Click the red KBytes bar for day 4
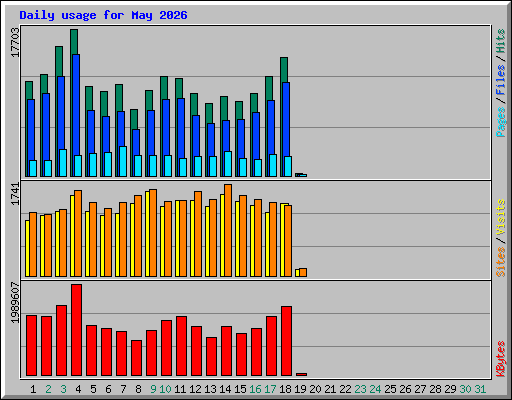Image resolution: width=512 pixels, height=400 pixels. coord(76,330)
